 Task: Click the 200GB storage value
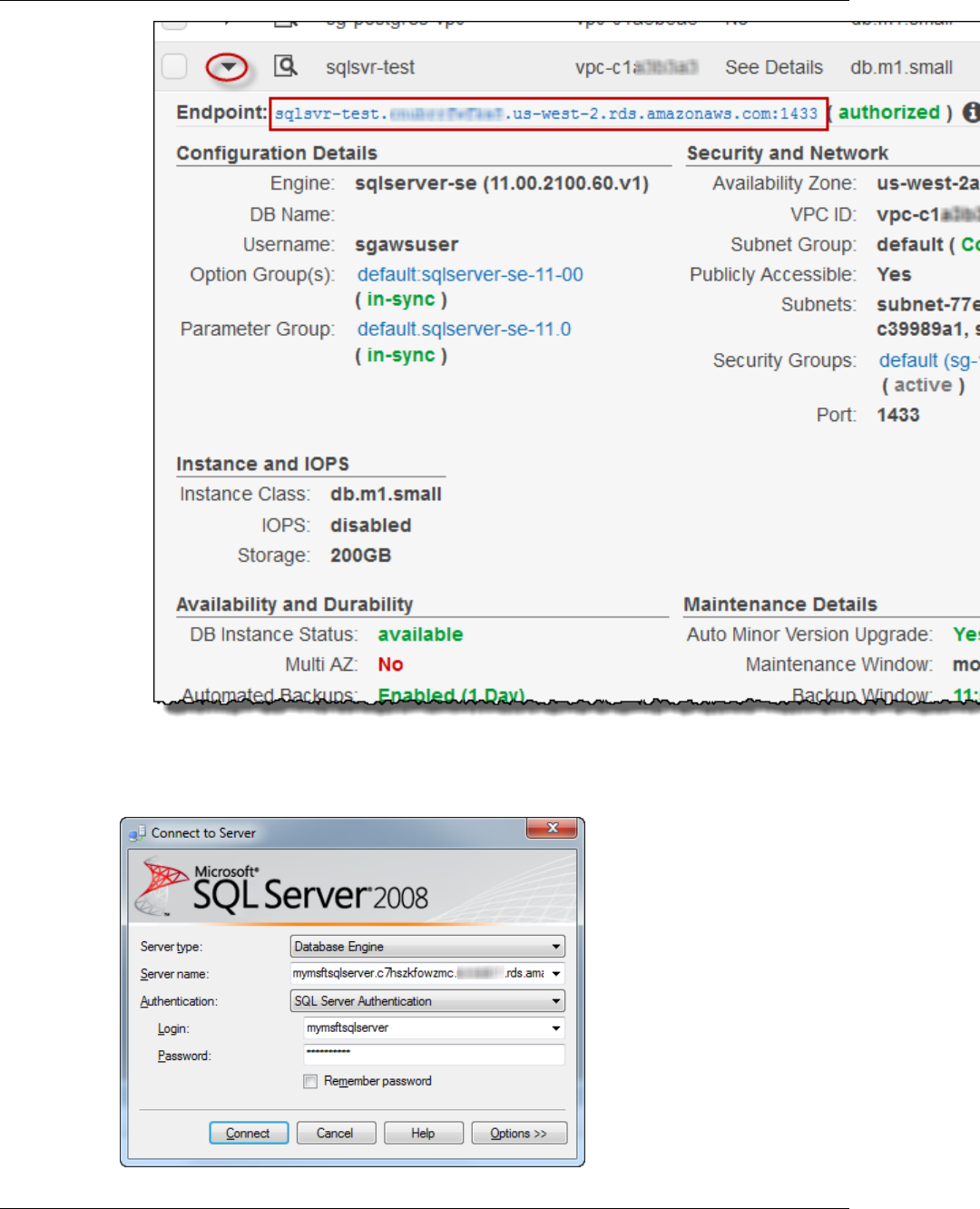[360, 555]
